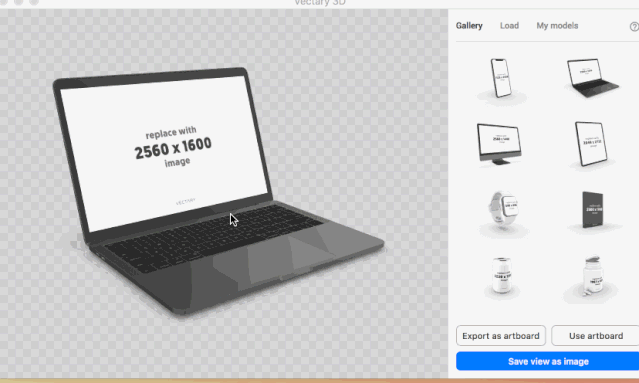
Task: Click Save view as image
Action: (548, 361)
